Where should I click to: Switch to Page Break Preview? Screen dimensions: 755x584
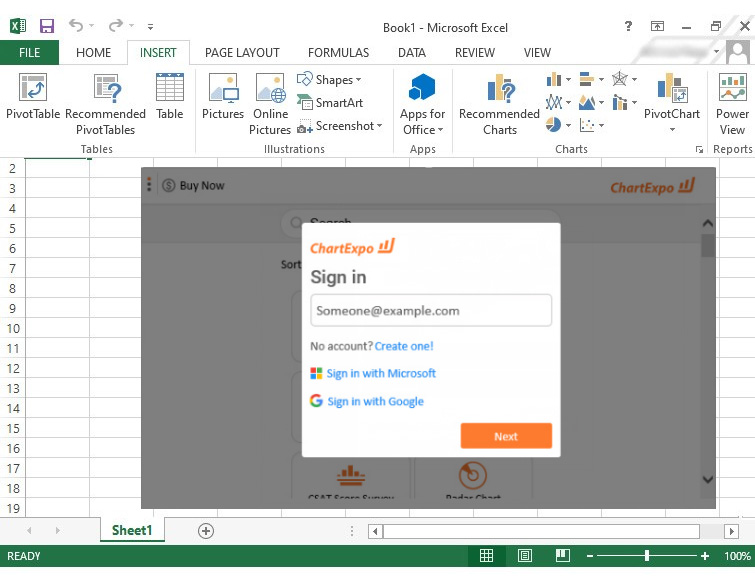[x=562, y=556]
